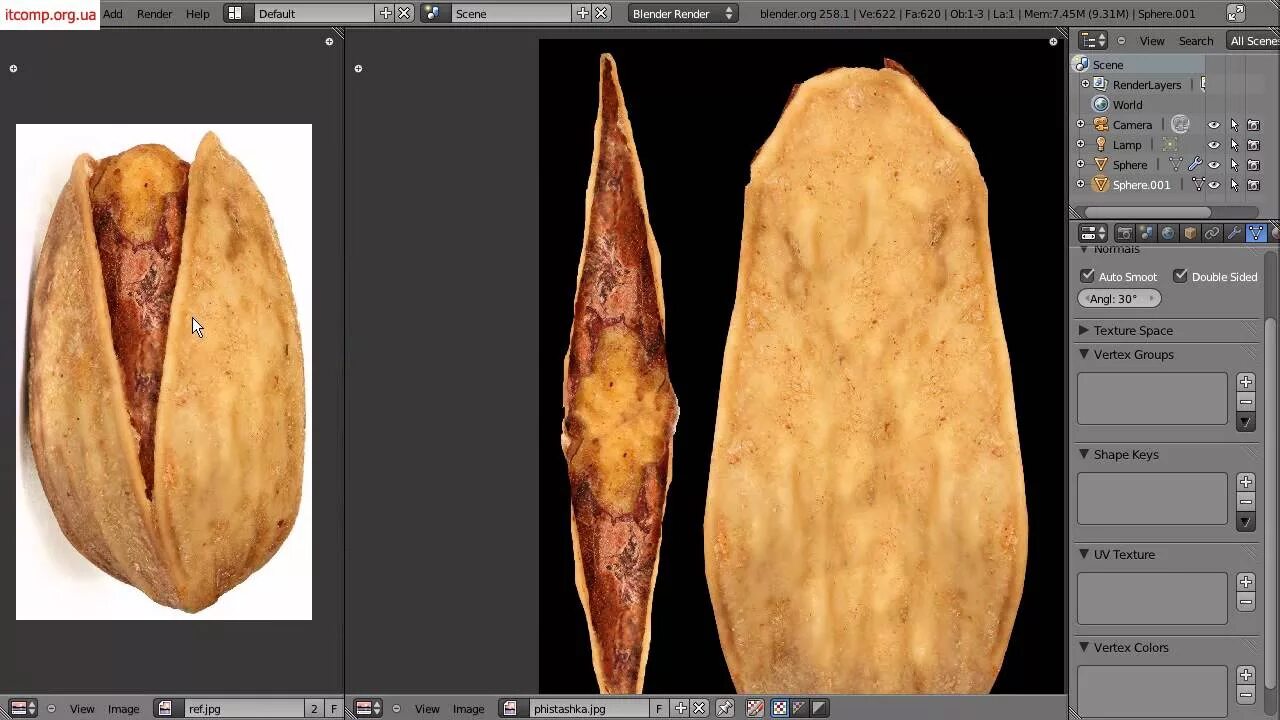Open the Object properties cube icon

click(x=1190, y=233)
